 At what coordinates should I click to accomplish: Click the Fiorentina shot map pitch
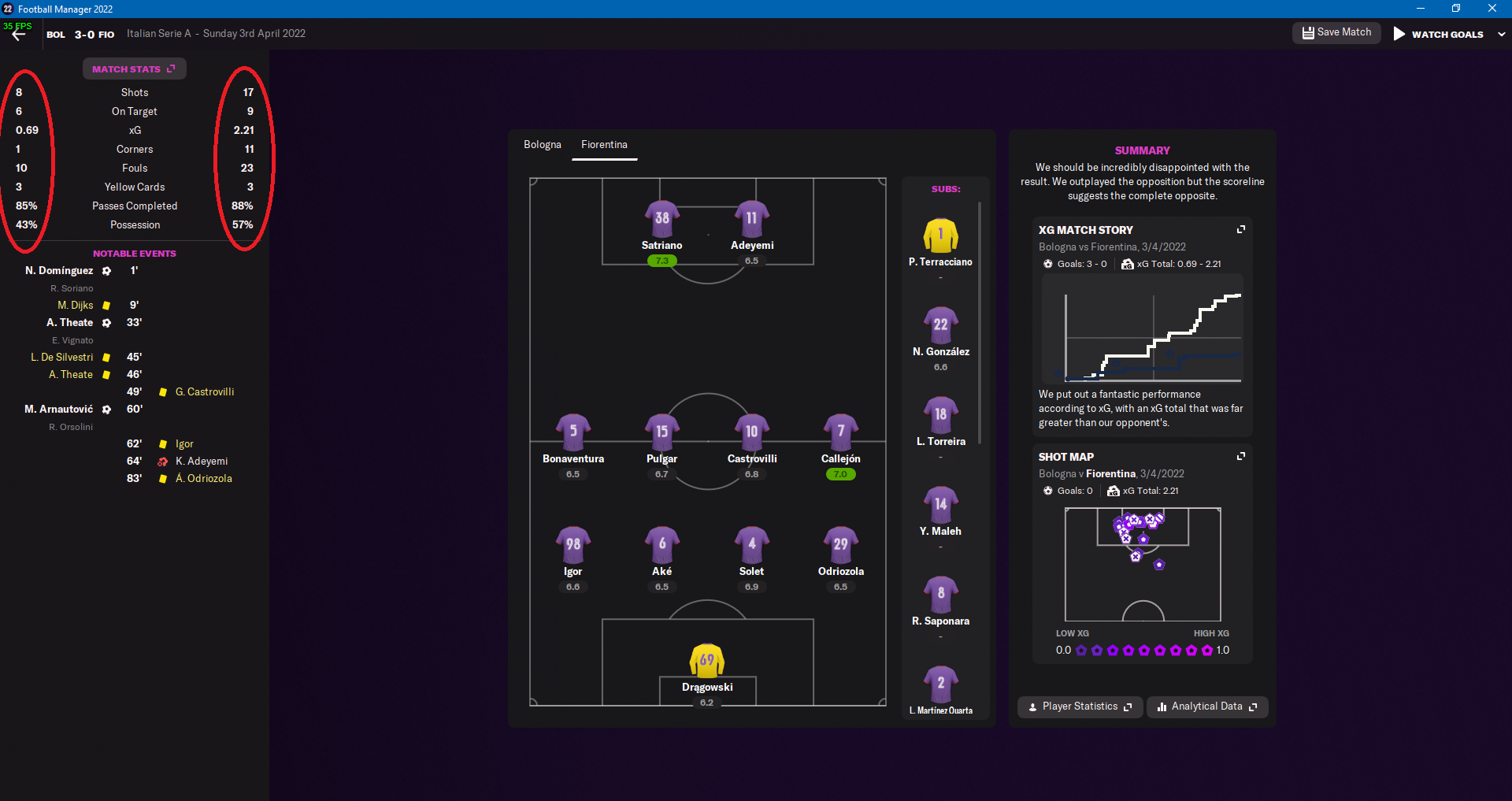(1143, 564)
